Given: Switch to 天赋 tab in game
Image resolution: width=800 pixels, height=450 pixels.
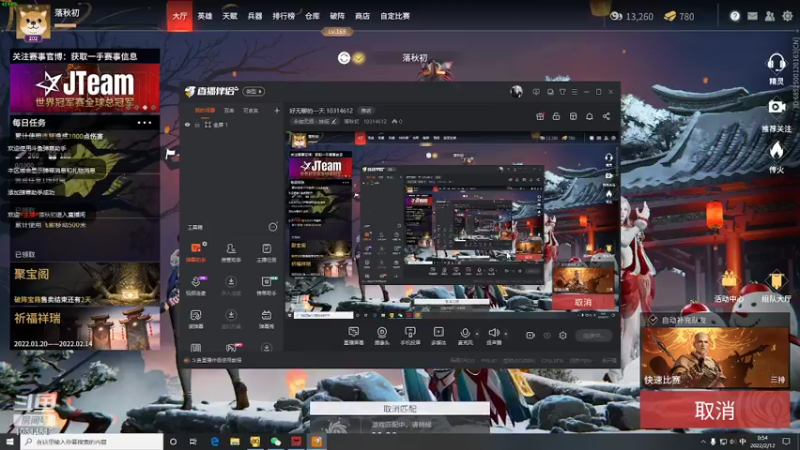Looking at the screenshot, I should pos(230,16).
